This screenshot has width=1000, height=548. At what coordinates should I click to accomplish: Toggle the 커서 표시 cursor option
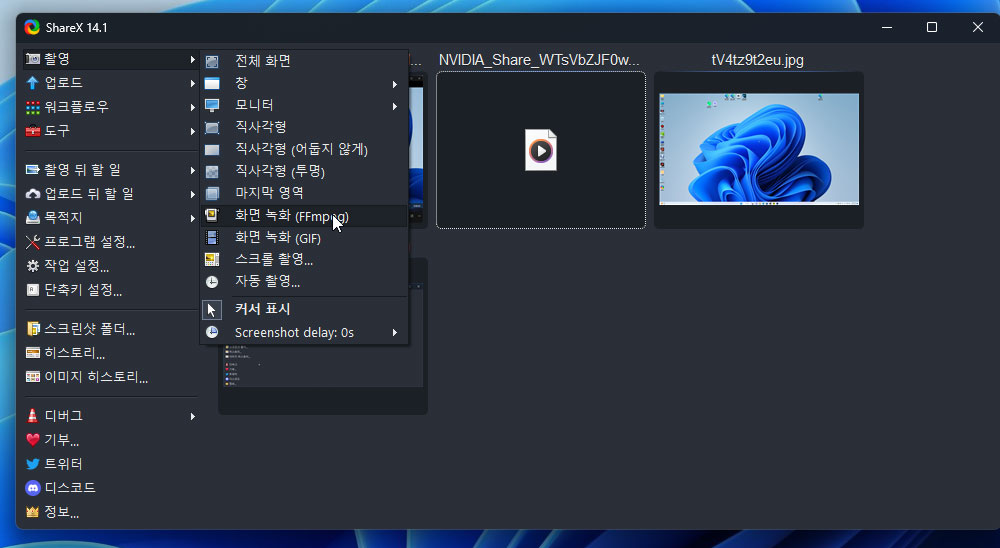304,309
